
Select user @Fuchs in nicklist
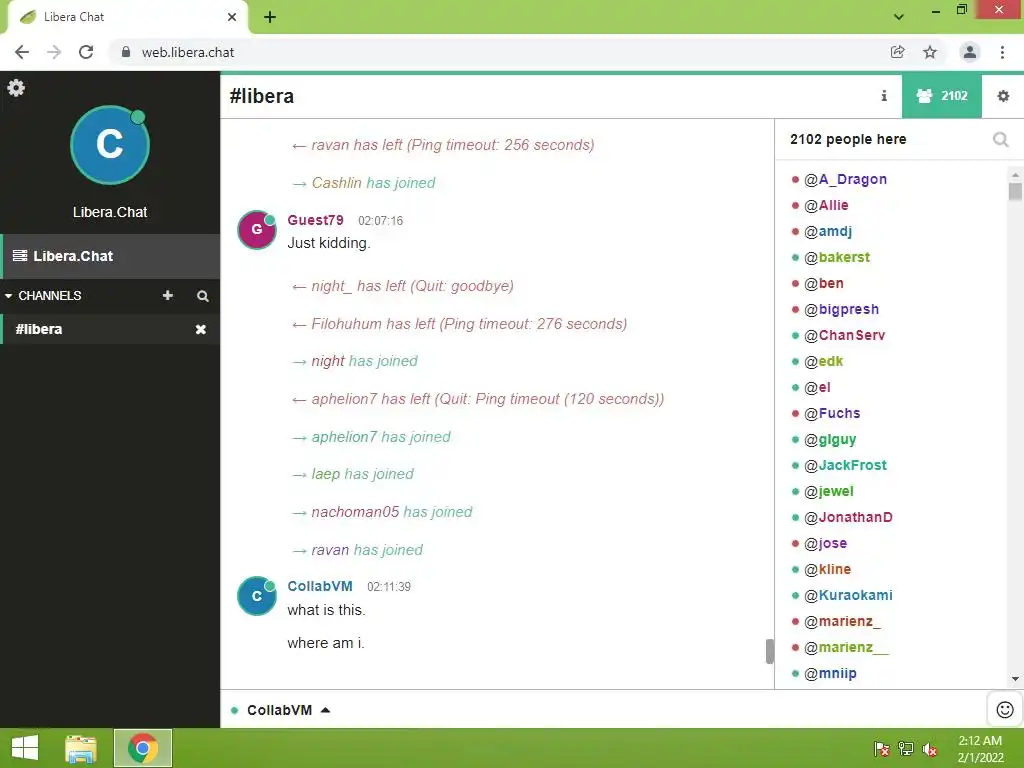(x=832, y=413)
